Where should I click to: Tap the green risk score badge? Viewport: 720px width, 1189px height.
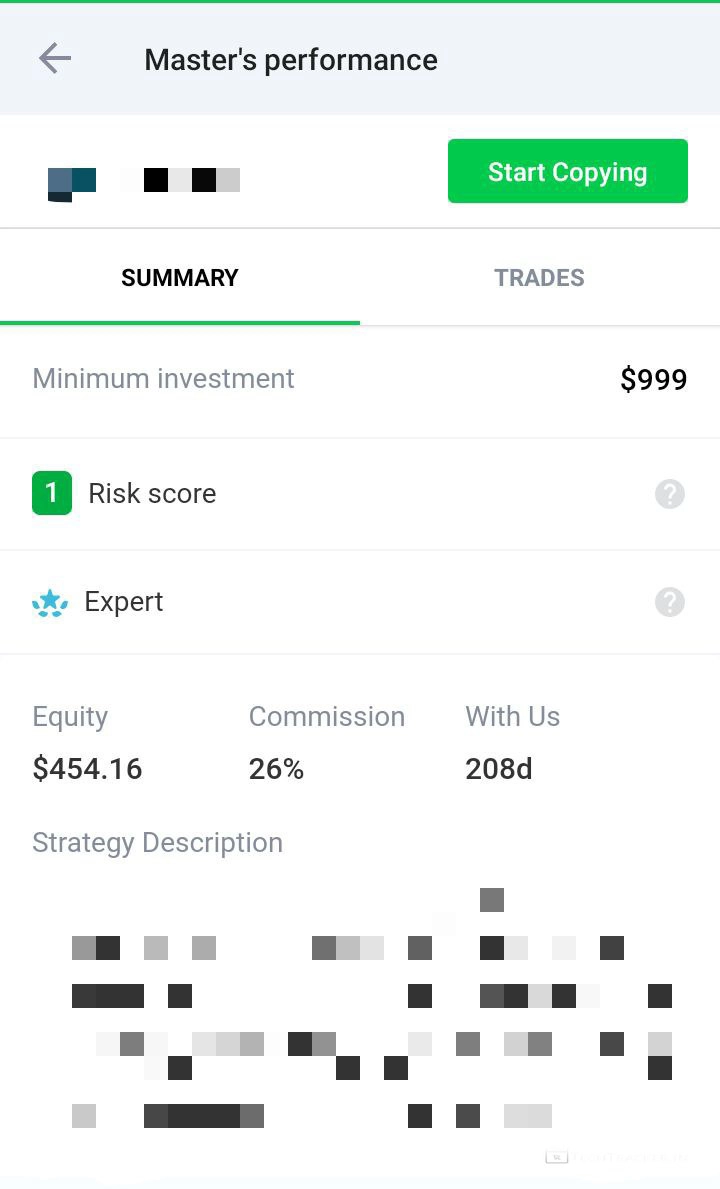[52, 494]
